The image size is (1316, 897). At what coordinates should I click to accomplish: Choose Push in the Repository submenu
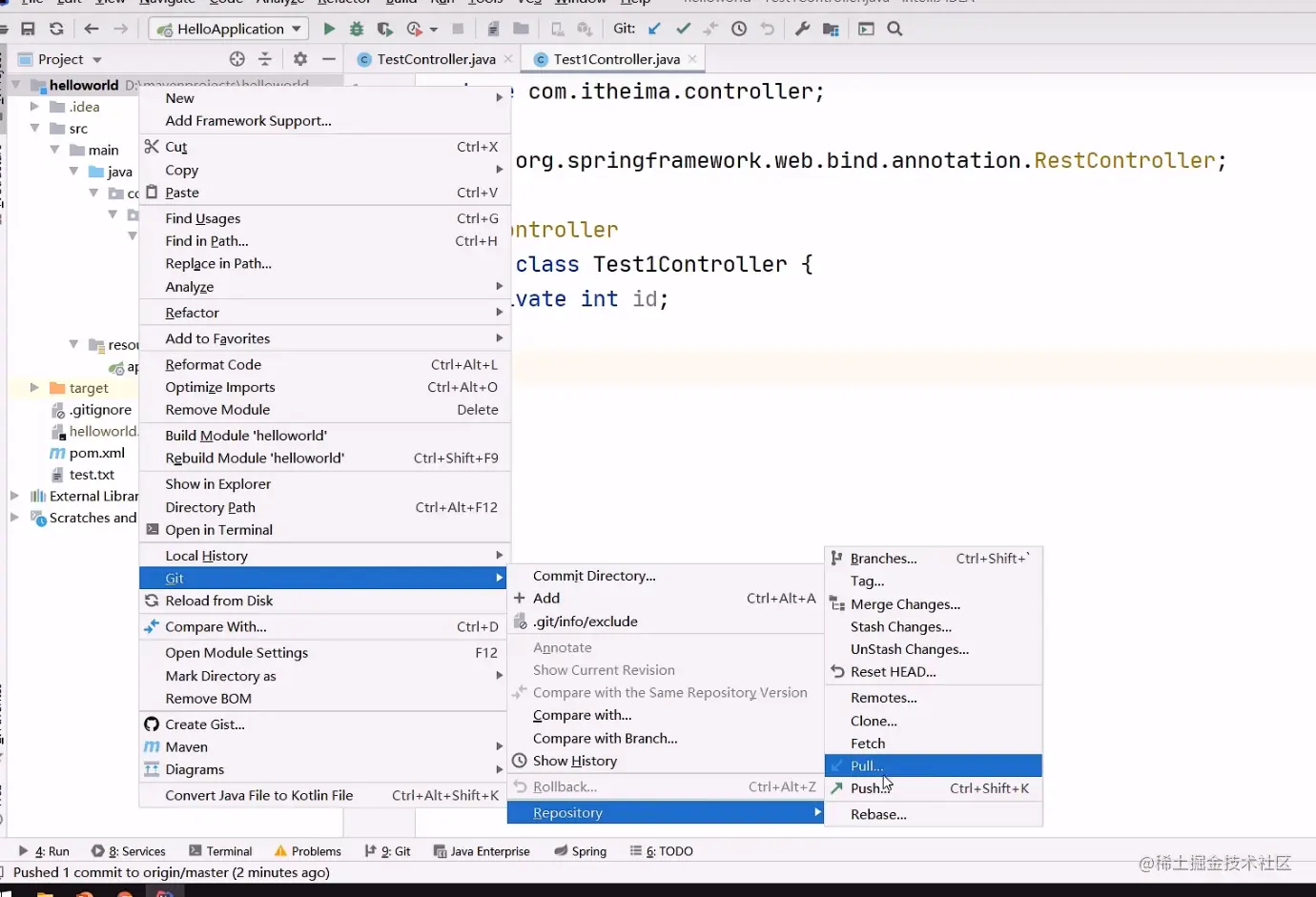click(x=934, y=788)
